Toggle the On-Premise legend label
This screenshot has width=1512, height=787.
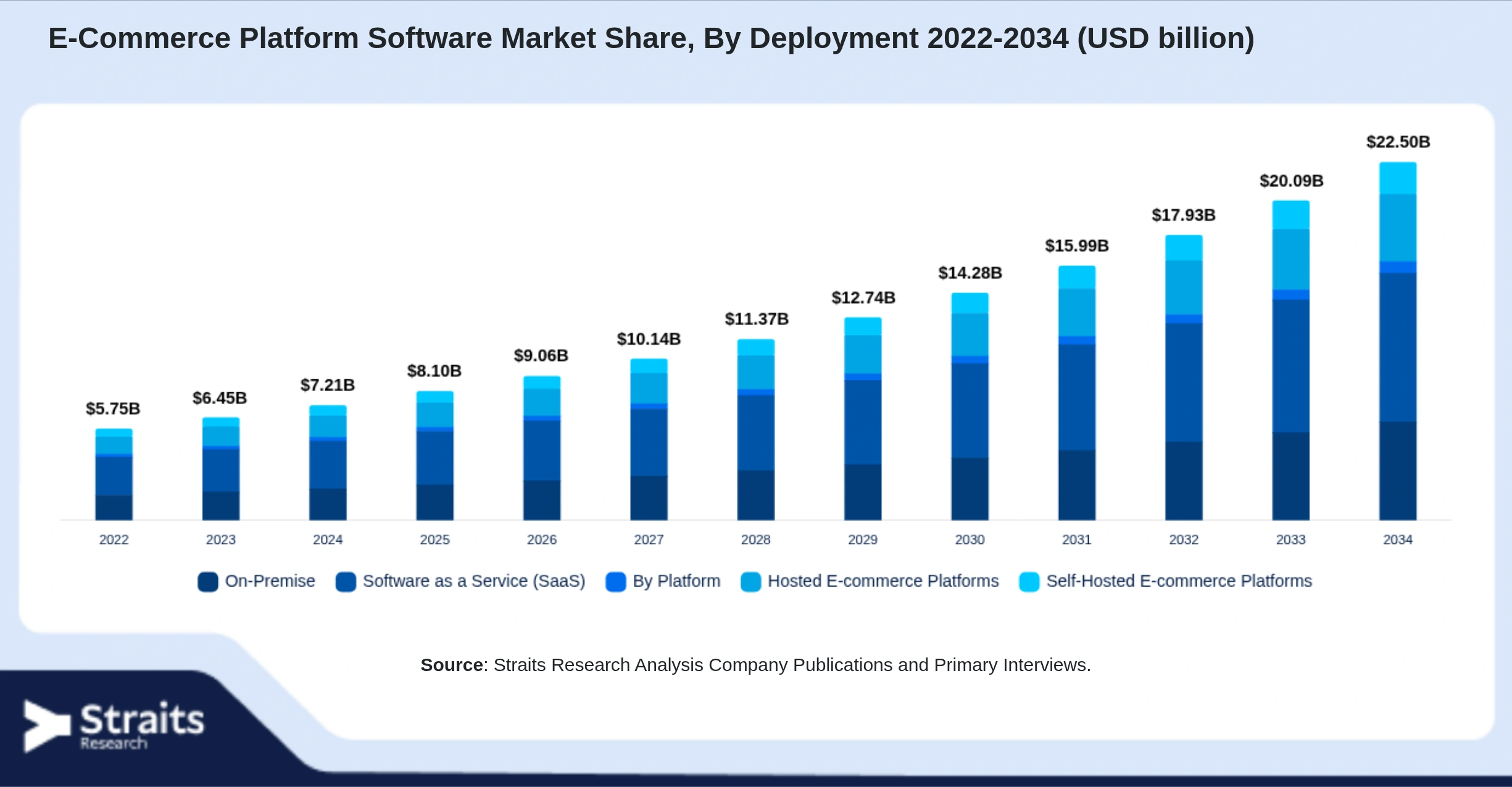pyautogui.click(x=270, y=581)
